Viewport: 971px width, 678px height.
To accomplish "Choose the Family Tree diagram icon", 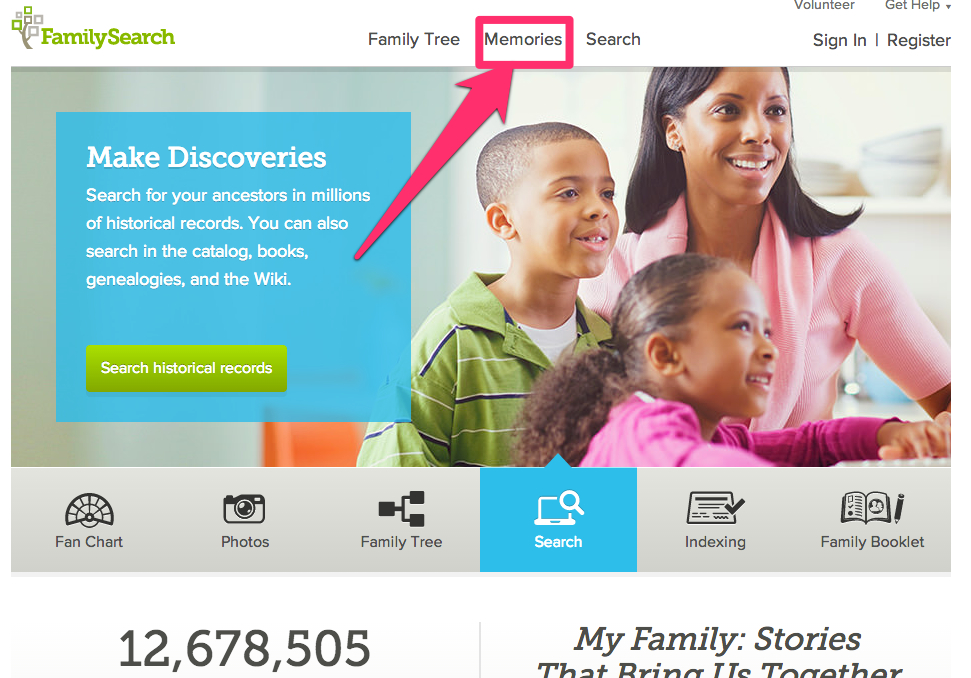I will [x=401, y=508].
